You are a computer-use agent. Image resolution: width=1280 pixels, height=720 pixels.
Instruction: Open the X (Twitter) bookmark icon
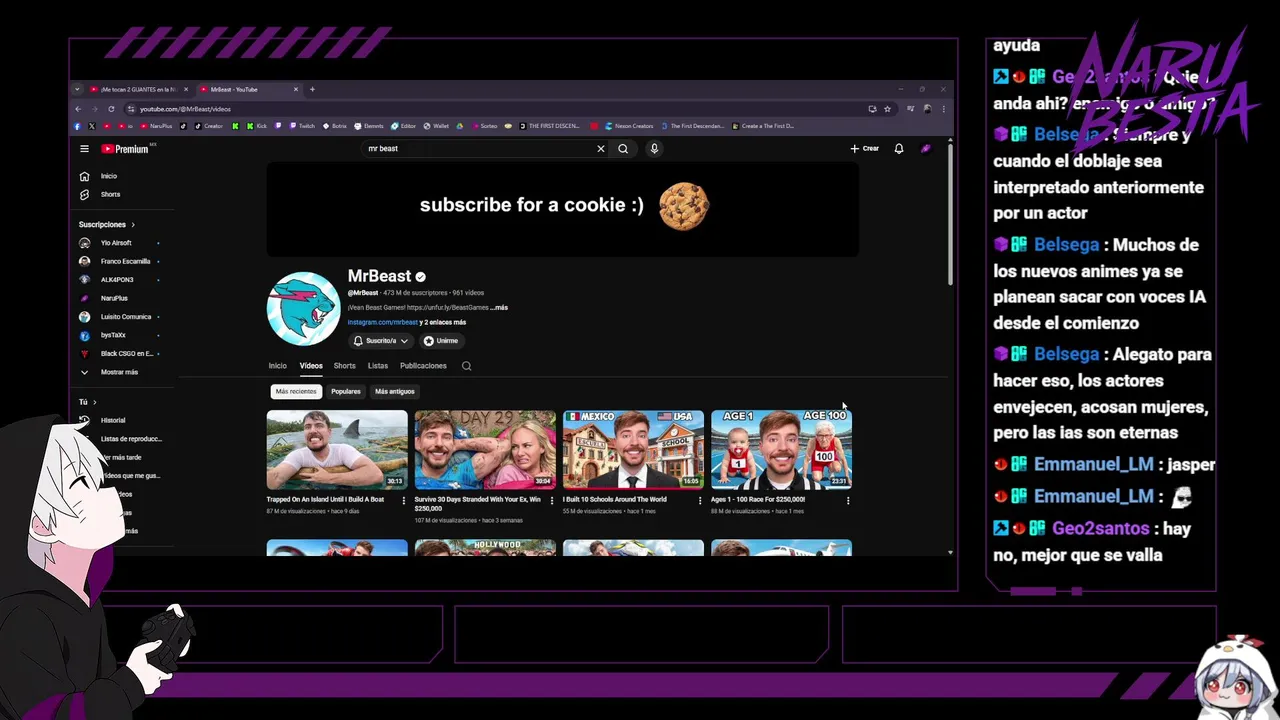(x=92, y=126)
